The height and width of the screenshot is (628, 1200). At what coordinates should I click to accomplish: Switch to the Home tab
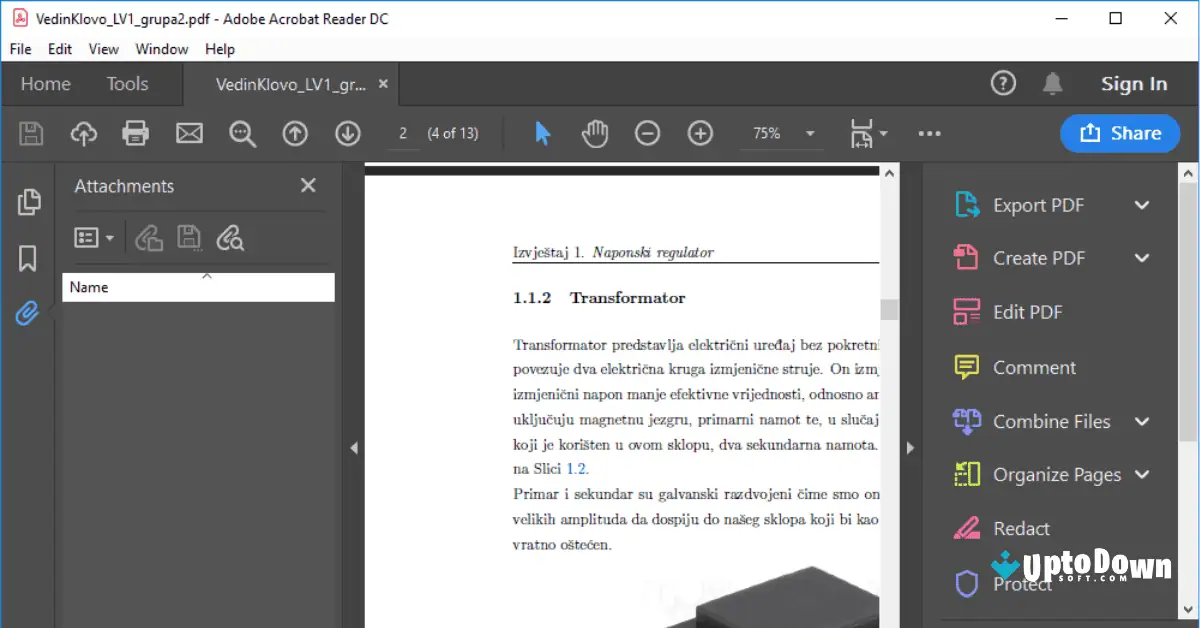tap(45, 84)
